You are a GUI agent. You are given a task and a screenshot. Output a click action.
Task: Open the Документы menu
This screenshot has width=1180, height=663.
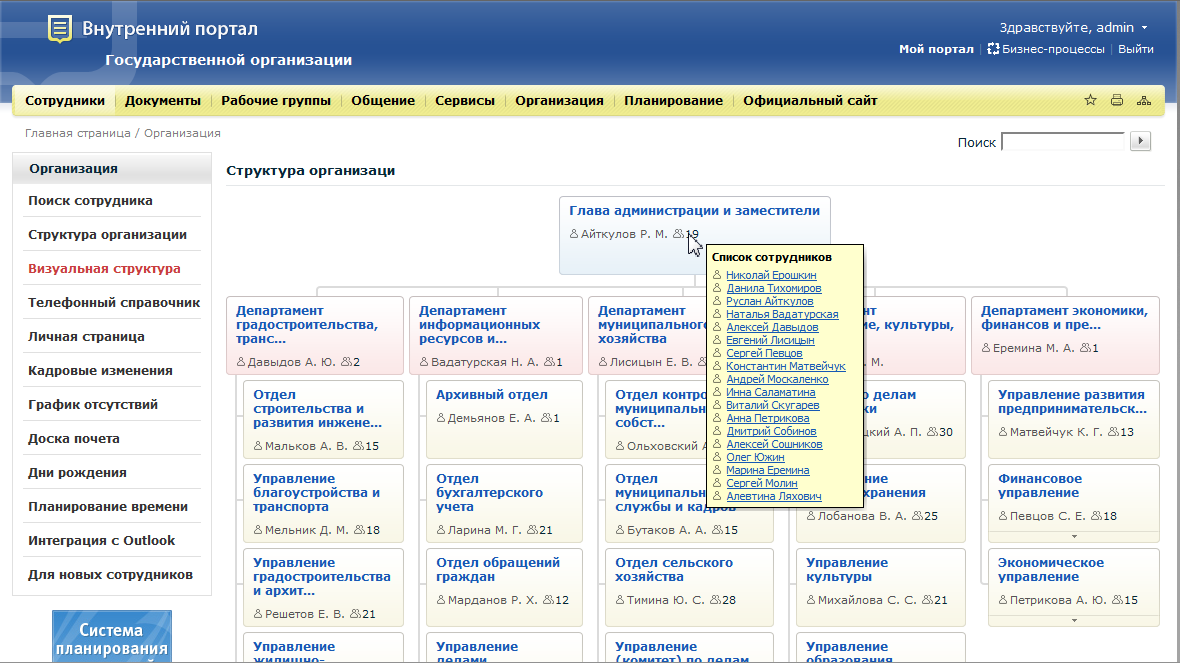tap(163, 100)
